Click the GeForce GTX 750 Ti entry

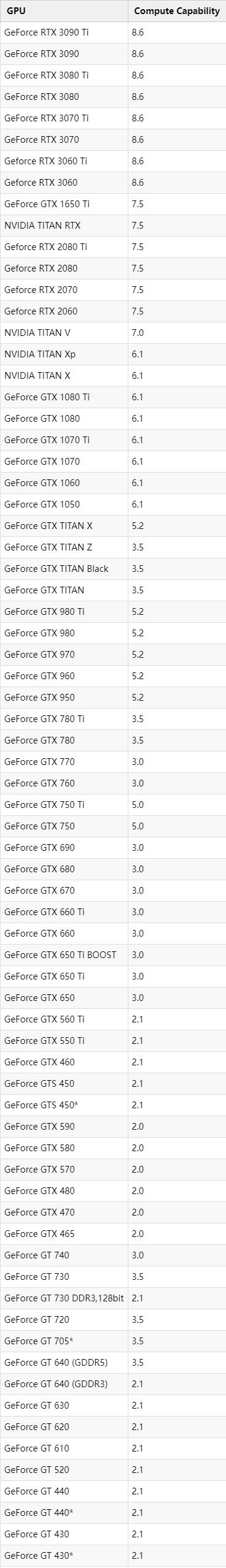44,805
